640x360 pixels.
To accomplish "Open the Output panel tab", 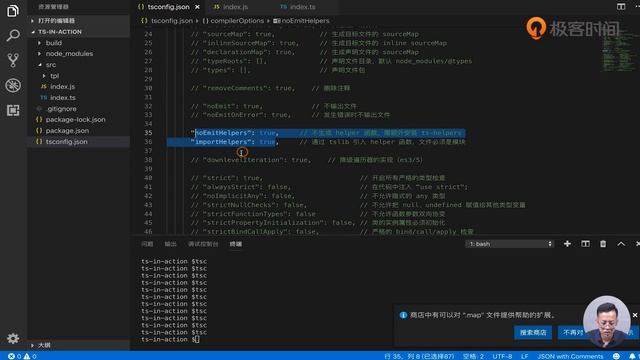I will coord(170,244).
